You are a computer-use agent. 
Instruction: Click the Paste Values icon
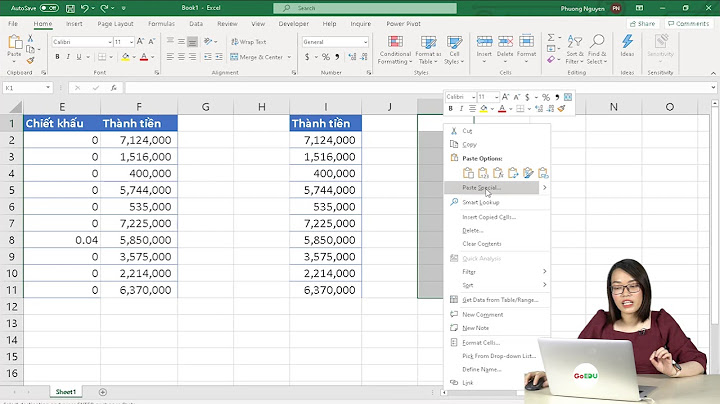[483, 173]
